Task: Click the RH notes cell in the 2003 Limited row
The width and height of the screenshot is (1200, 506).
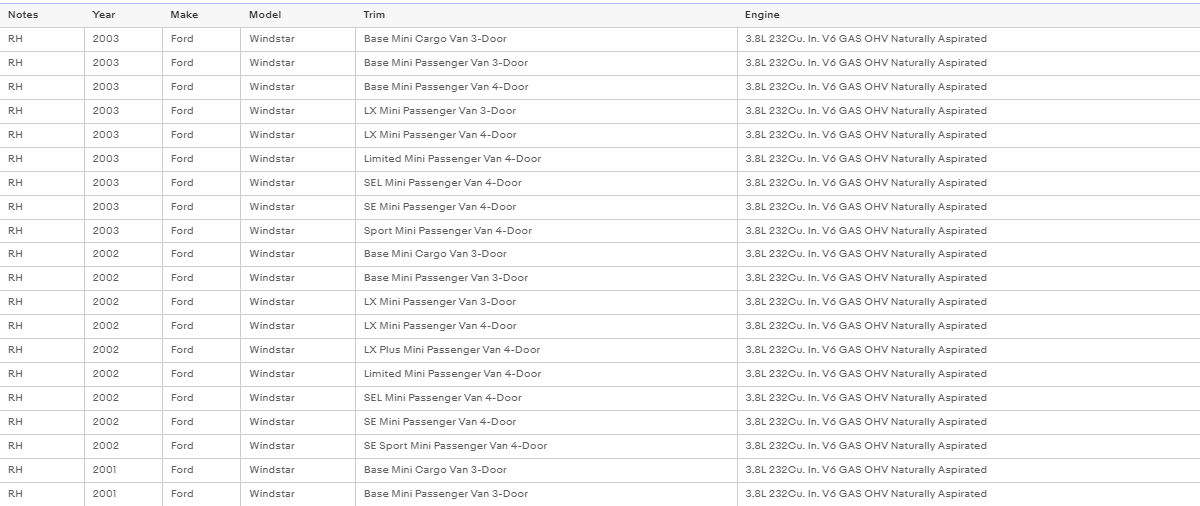Action: pos(42,159)
